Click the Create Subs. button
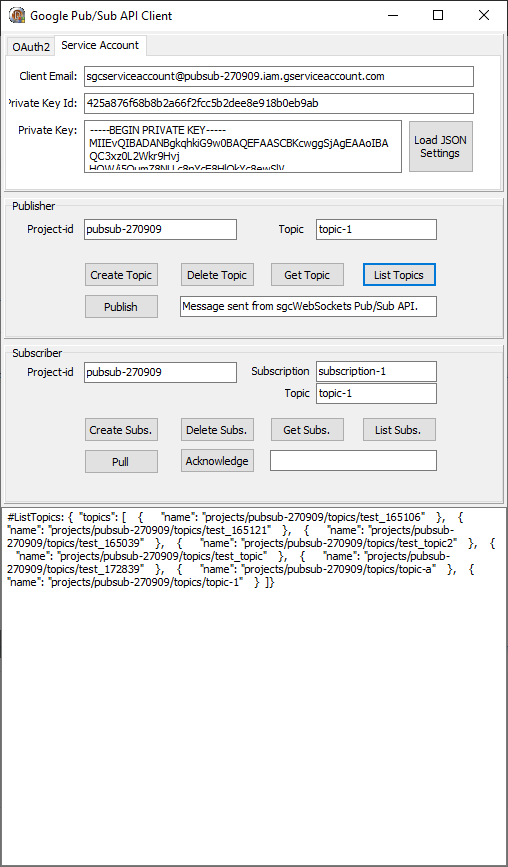 pos(121,430)
